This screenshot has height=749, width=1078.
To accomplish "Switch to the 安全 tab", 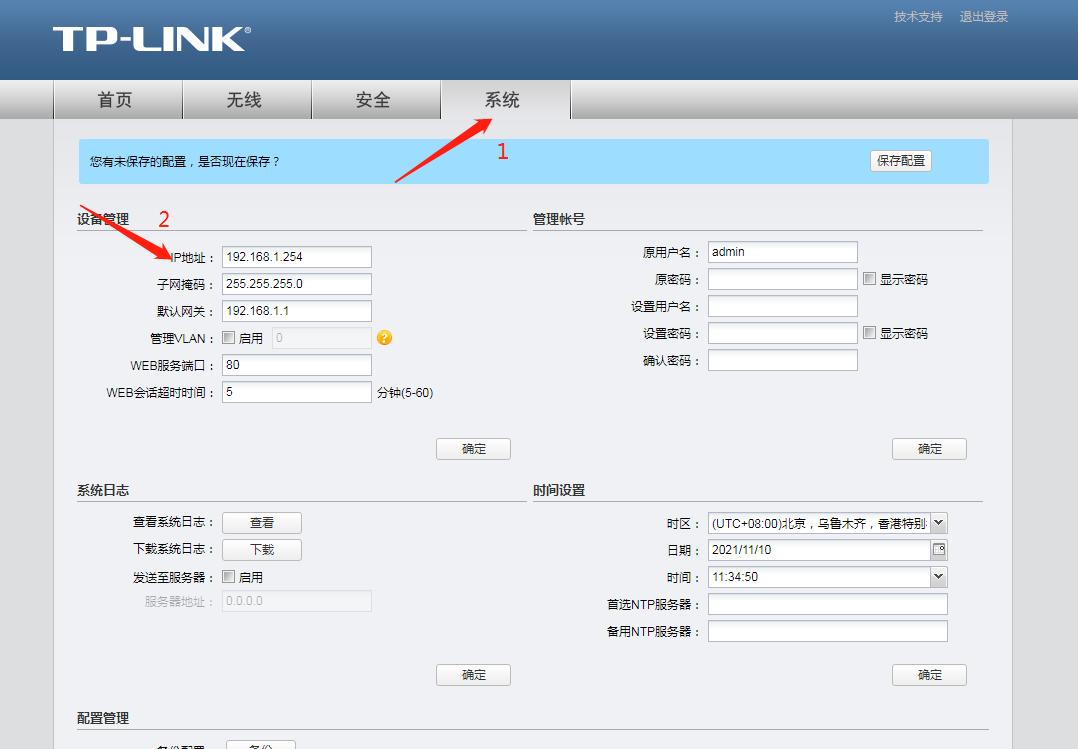I will [x=374, y=100].
